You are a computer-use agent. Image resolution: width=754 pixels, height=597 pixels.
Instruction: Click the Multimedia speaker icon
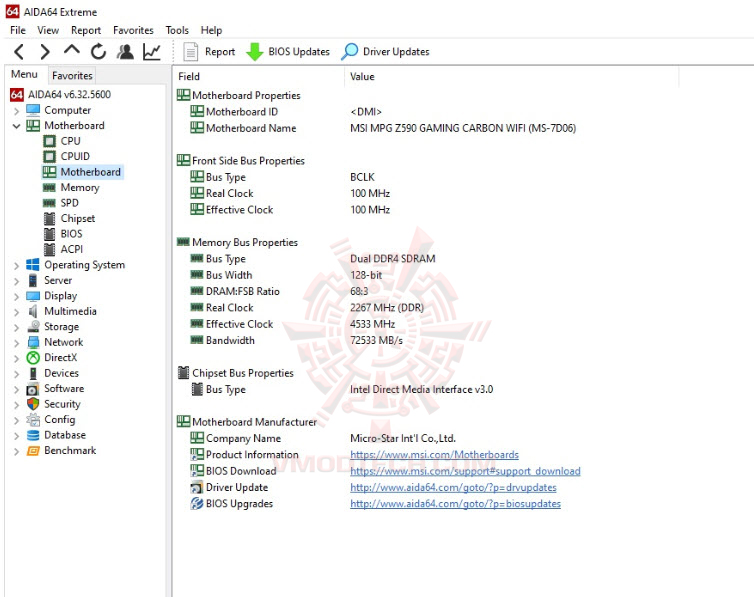[33, 311]
